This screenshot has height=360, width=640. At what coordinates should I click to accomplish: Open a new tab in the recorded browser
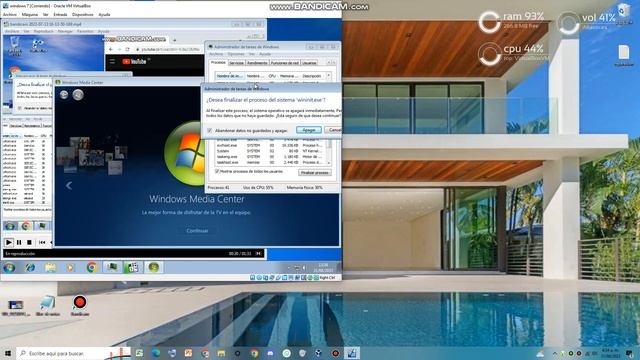(175, 40)
